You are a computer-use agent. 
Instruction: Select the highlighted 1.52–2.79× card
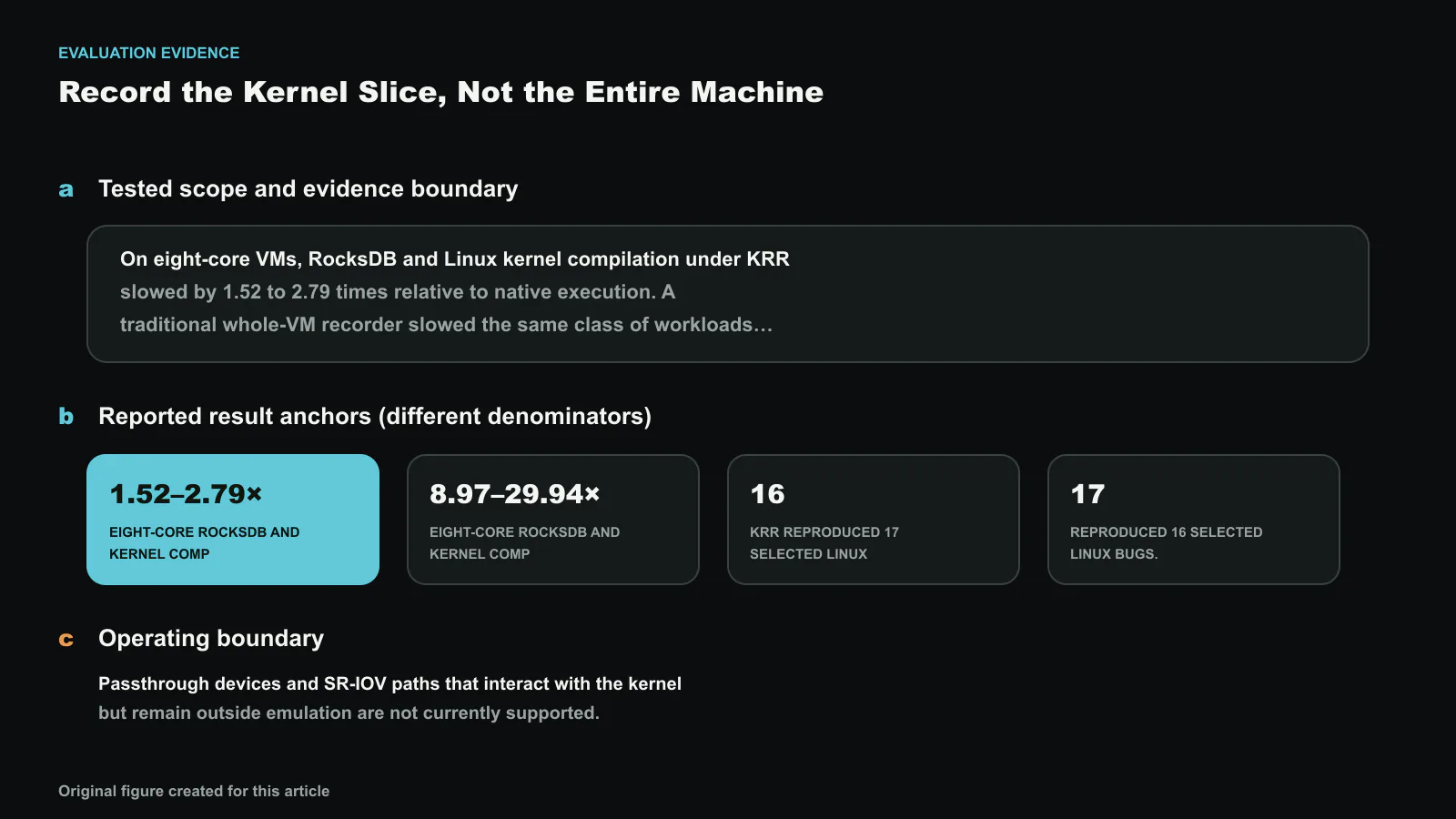[x=233, y=520]
